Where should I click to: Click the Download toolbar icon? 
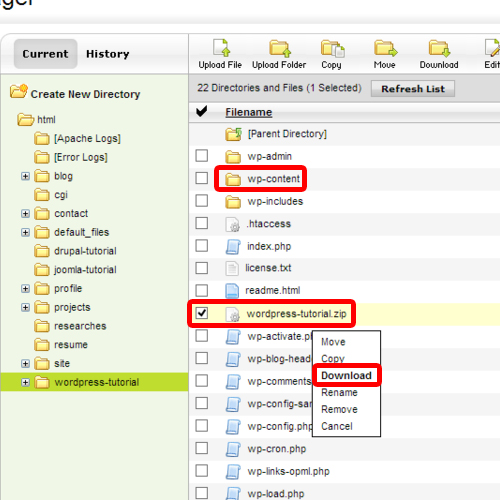click(x=440, y=48)
